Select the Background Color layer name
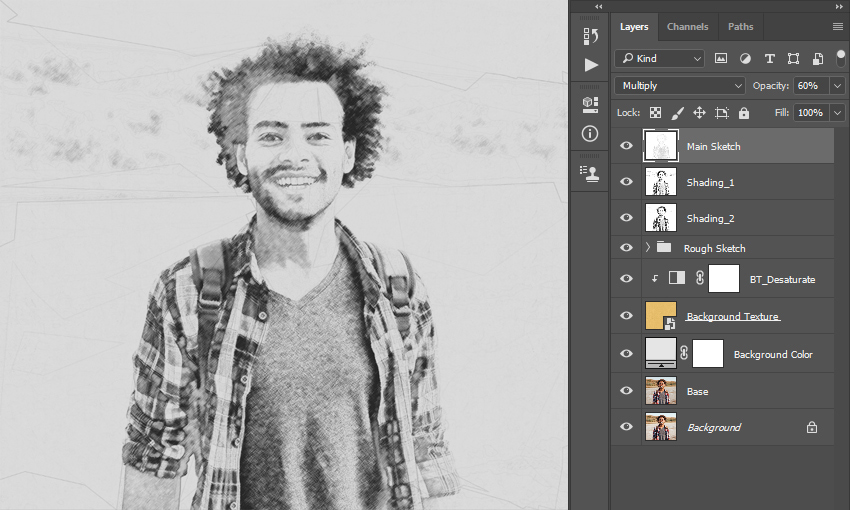Viewport: 850px width, 510px height. (x=773, y=354)
